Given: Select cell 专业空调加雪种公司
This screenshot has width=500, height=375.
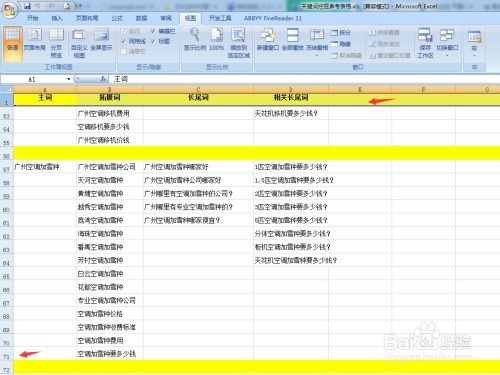Looking at the screenshot, I should (110, 300).
